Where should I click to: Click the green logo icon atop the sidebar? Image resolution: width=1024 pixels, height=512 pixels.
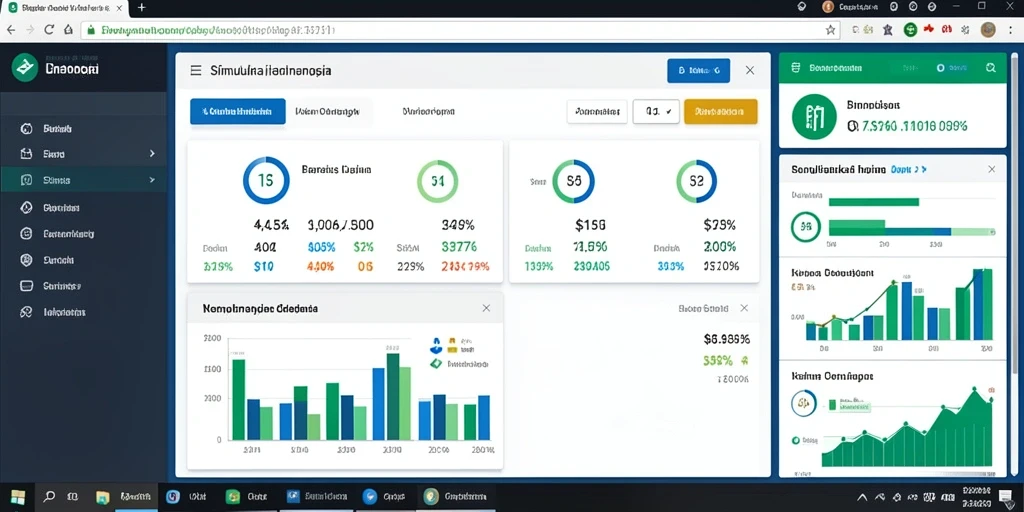pyautogui.click(x=25, y=68)
